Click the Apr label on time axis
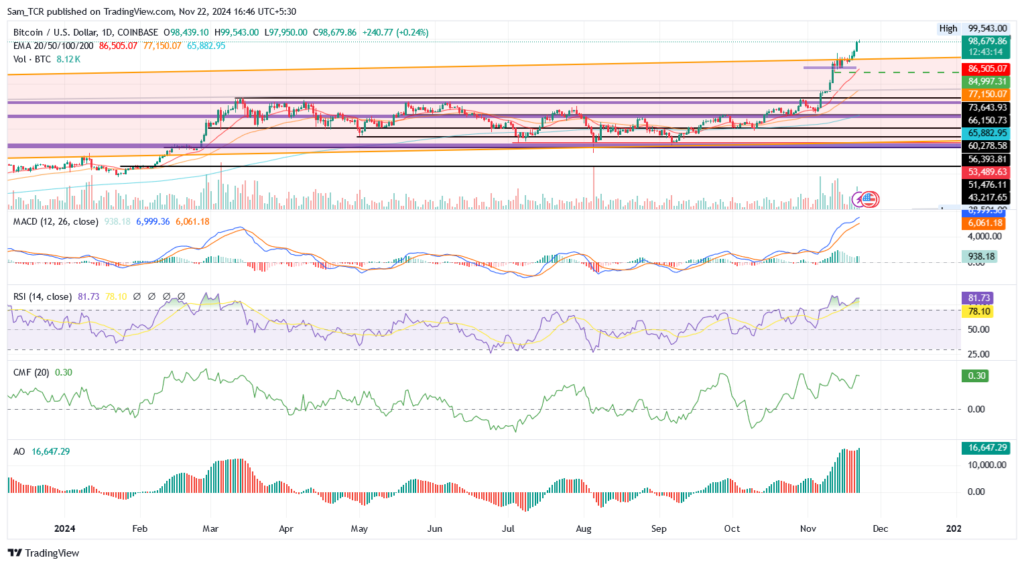1024x566 pixels. 285,528
